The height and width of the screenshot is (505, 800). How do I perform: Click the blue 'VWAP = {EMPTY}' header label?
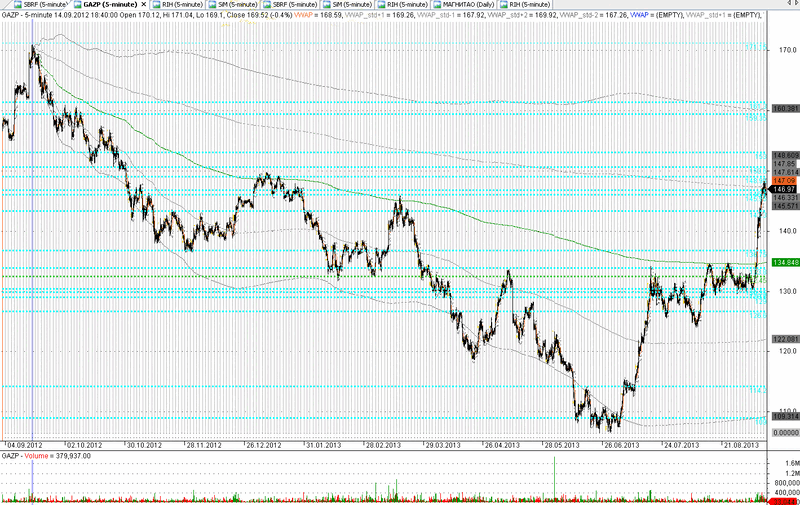pos(657,15)
